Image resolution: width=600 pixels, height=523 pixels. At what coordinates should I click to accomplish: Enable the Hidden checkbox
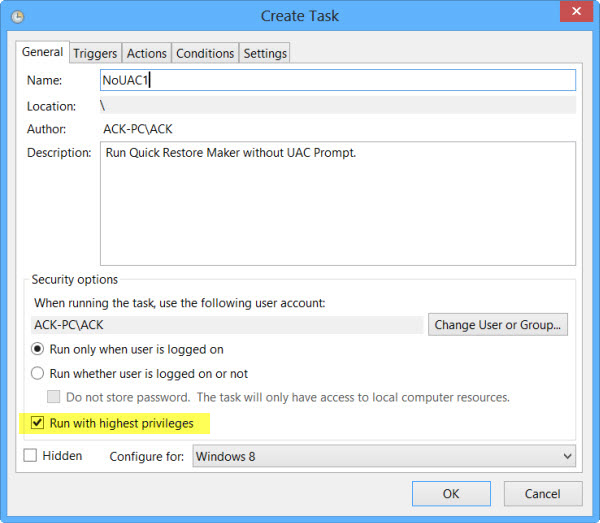pos(30,456)
